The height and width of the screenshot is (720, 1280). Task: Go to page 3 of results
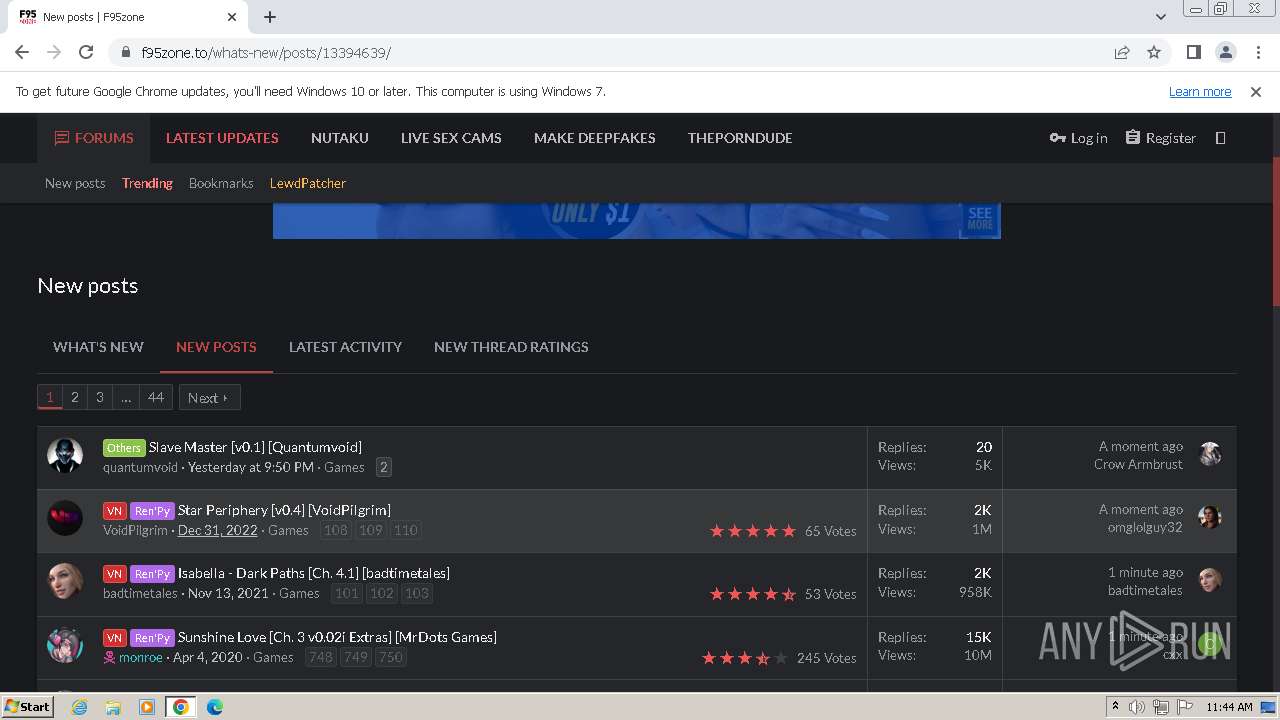[99, 397]
